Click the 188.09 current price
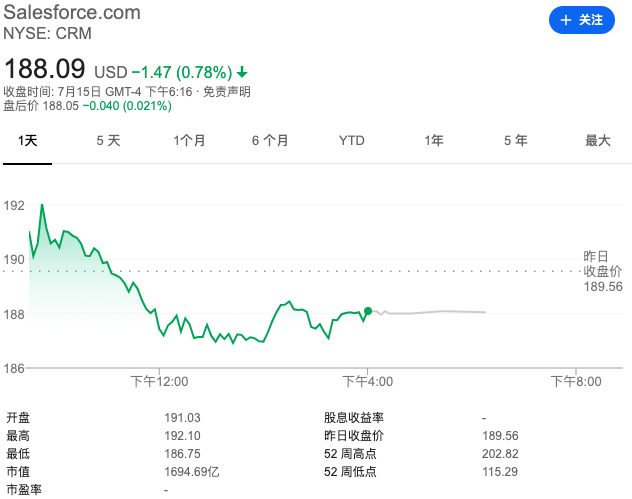The image size is (632, 499). tap(45, 68)
